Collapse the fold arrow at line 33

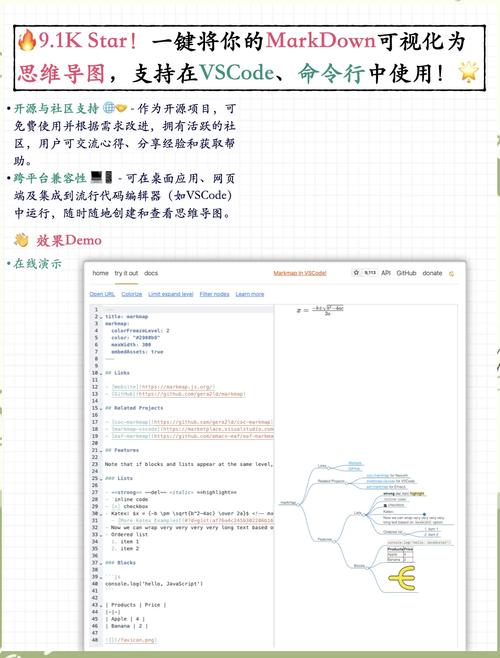(101, 535)
